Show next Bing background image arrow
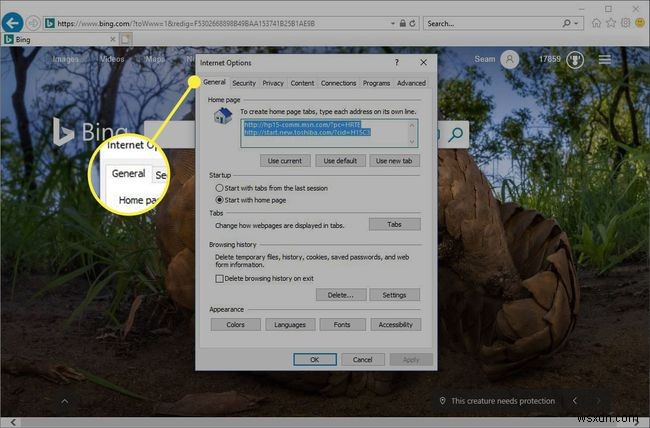This screenshot has width=650, height=428. click(598, 401)
